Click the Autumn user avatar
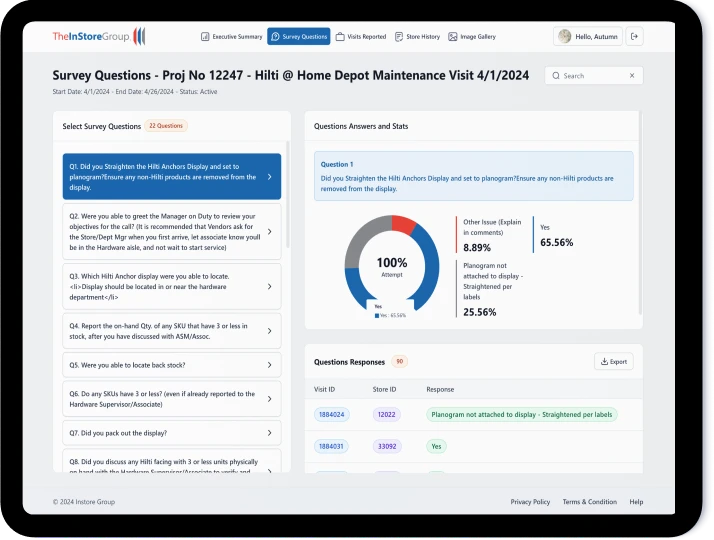This screenshot has height=540, width=714. [x=565, y=36]
